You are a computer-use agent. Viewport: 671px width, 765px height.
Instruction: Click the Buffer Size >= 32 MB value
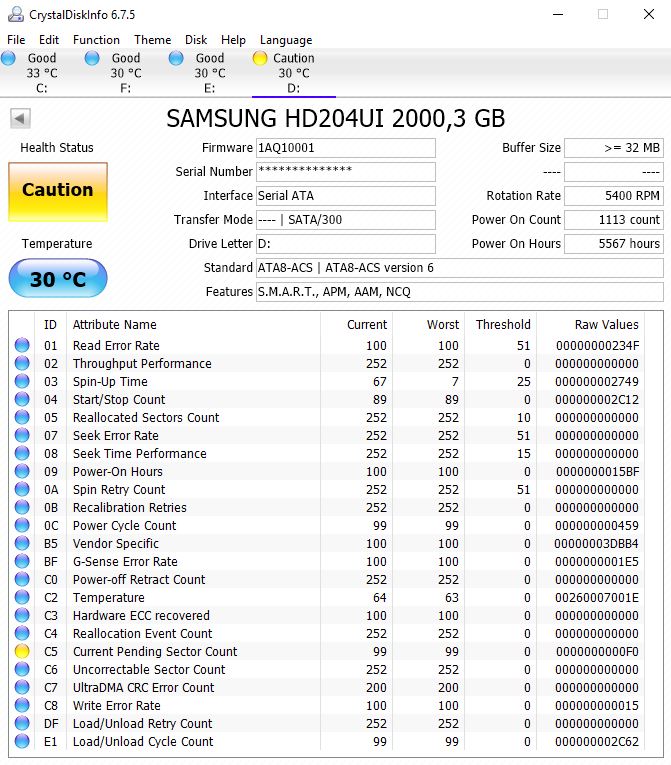pos(614,148)
